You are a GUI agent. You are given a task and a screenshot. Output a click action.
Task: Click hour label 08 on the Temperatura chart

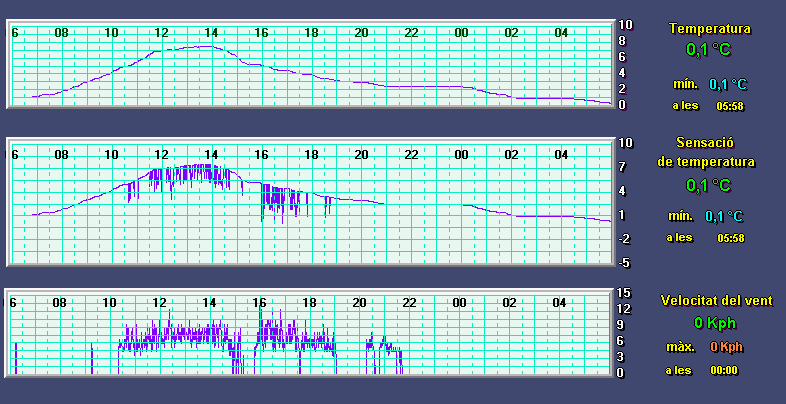[x=61, y=33]
